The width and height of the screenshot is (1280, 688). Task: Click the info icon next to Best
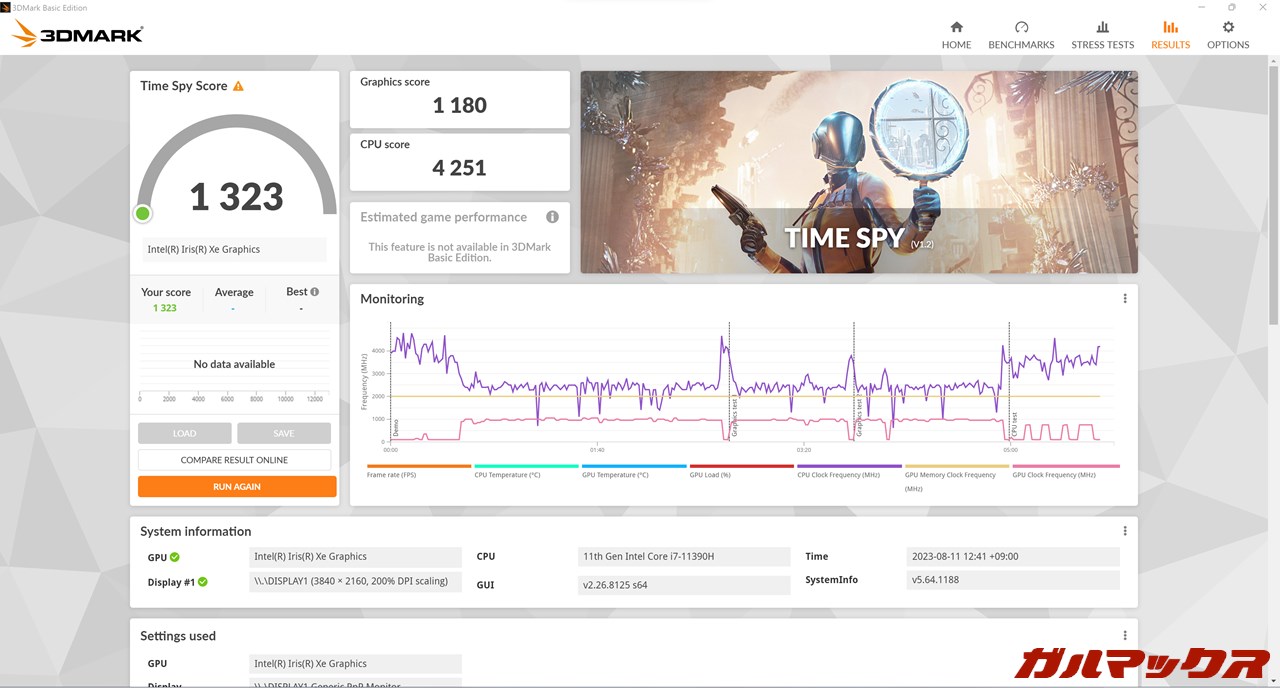[x=315, y=292]
